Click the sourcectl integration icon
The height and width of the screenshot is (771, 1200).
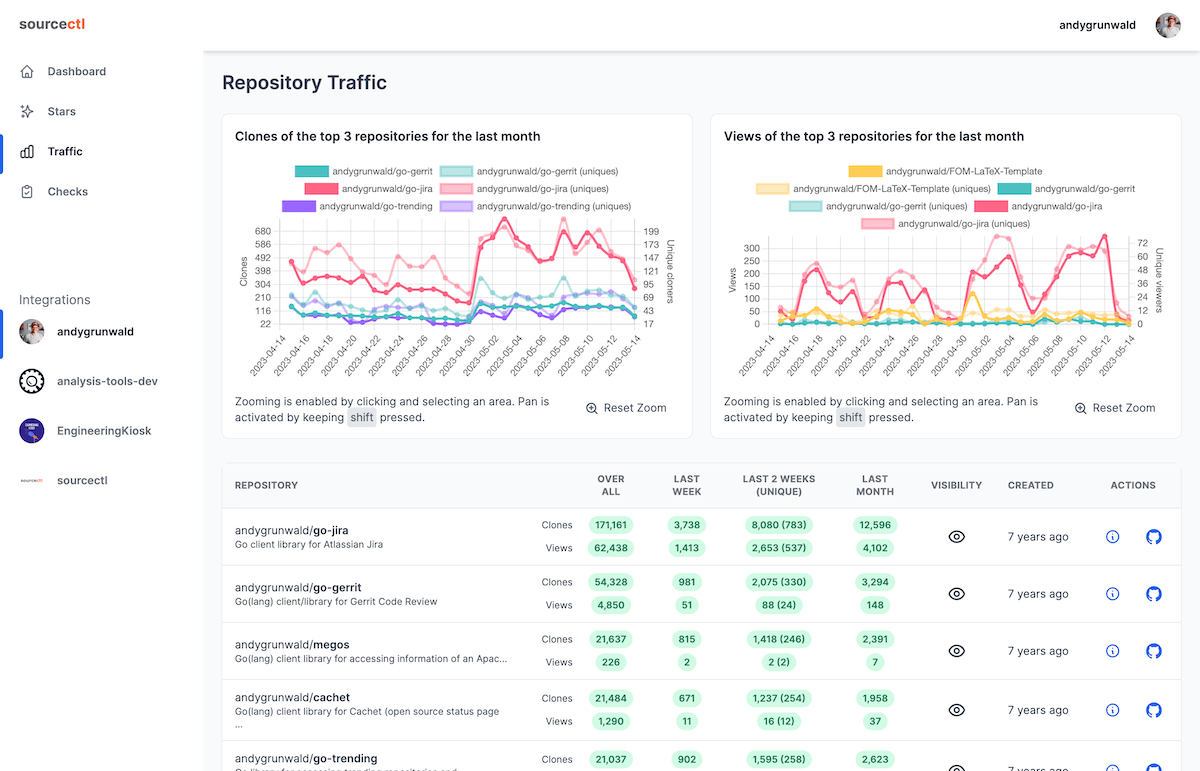[29, 480]
